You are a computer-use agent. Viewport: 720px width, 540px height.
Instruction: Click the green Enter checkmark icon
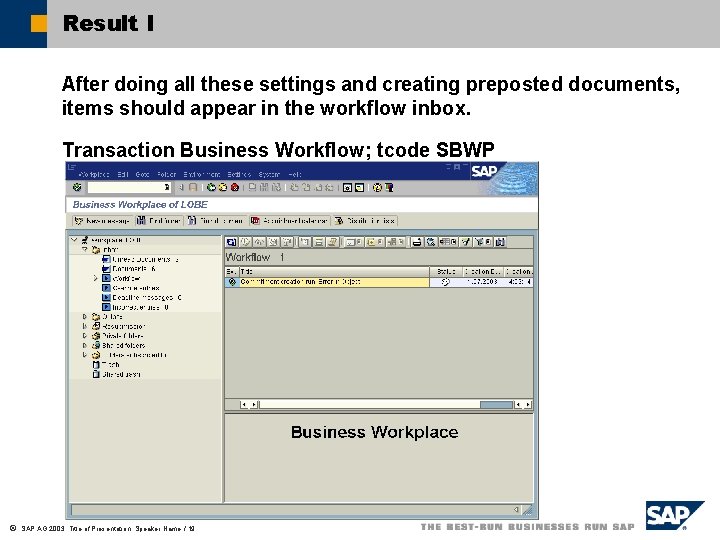coord(77,187)
